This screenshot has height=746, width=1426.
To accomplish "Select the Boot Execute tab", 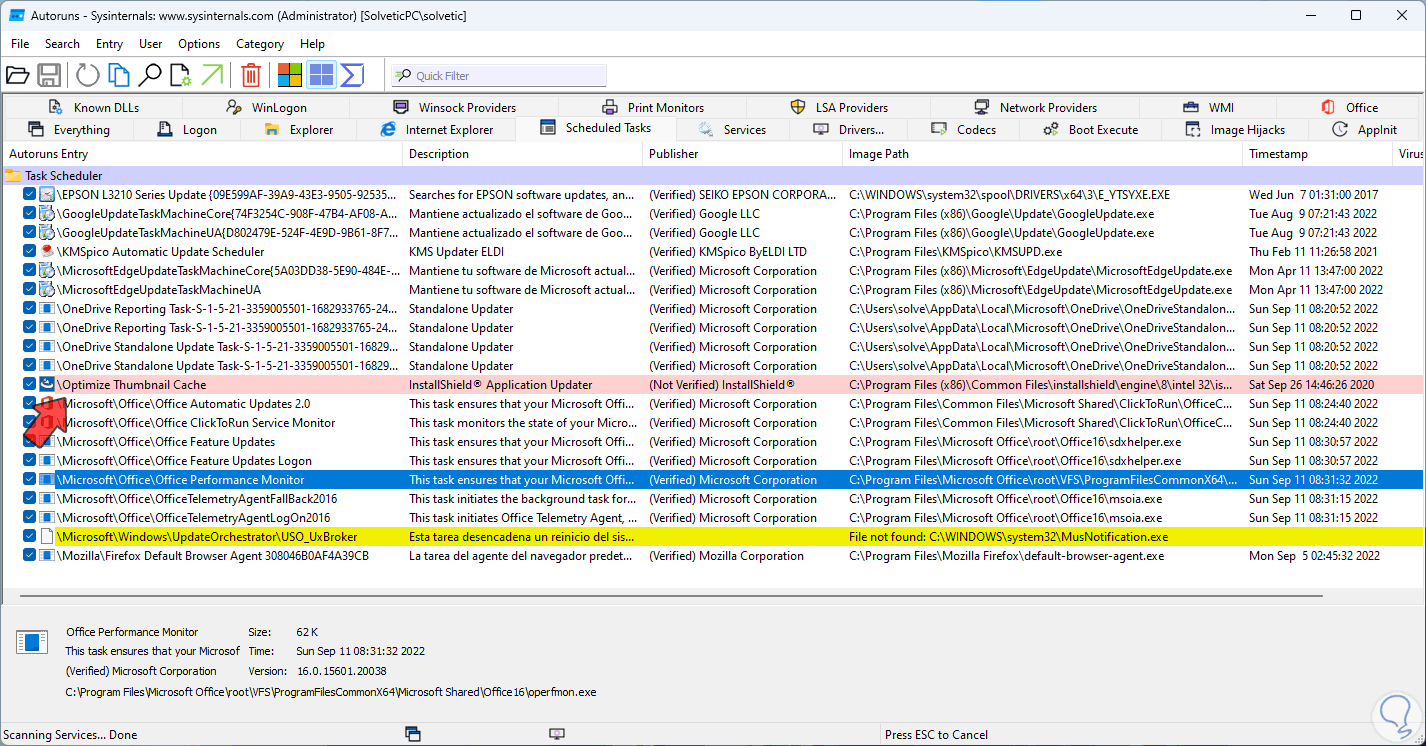I will point(1091,130).
